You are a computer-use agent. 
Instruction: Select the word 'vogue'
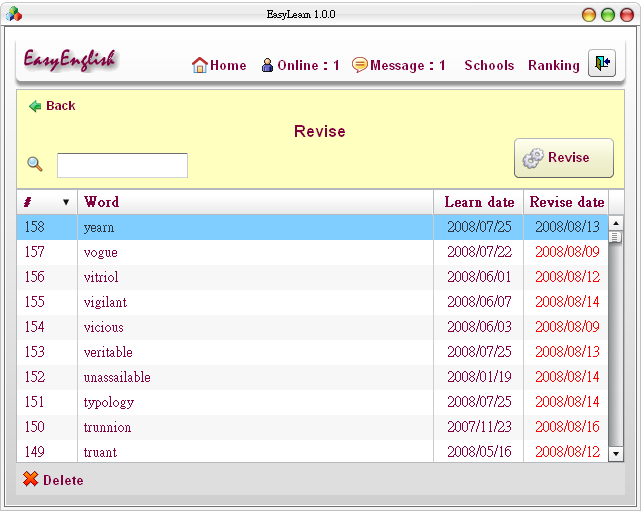pos(101,253)
